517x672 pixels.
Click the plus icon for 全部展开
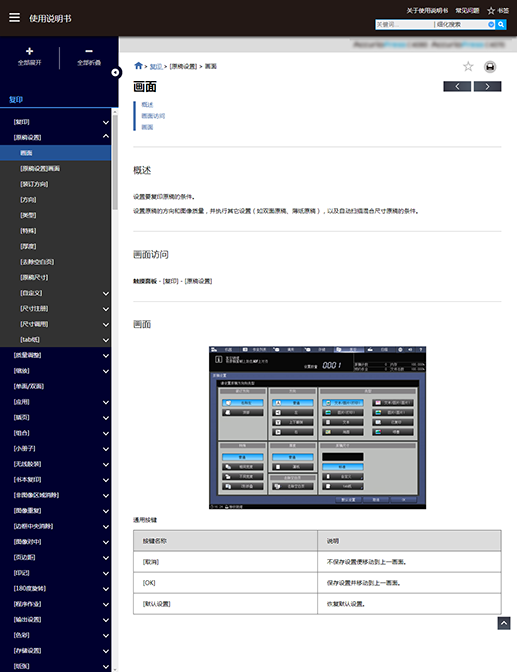30,51
